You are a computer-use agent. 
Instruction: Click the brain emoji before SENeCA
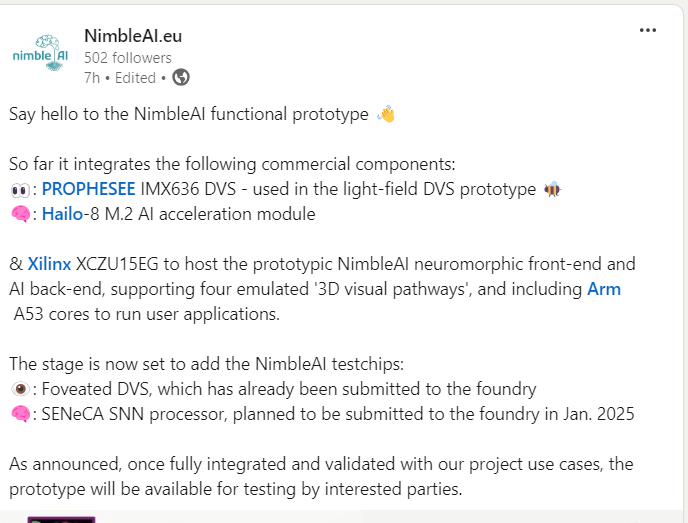coord(20,414)
